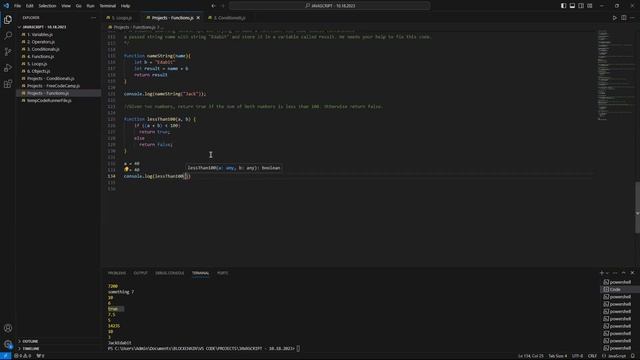Open language mode selector JavaScript

pos(616,356)
